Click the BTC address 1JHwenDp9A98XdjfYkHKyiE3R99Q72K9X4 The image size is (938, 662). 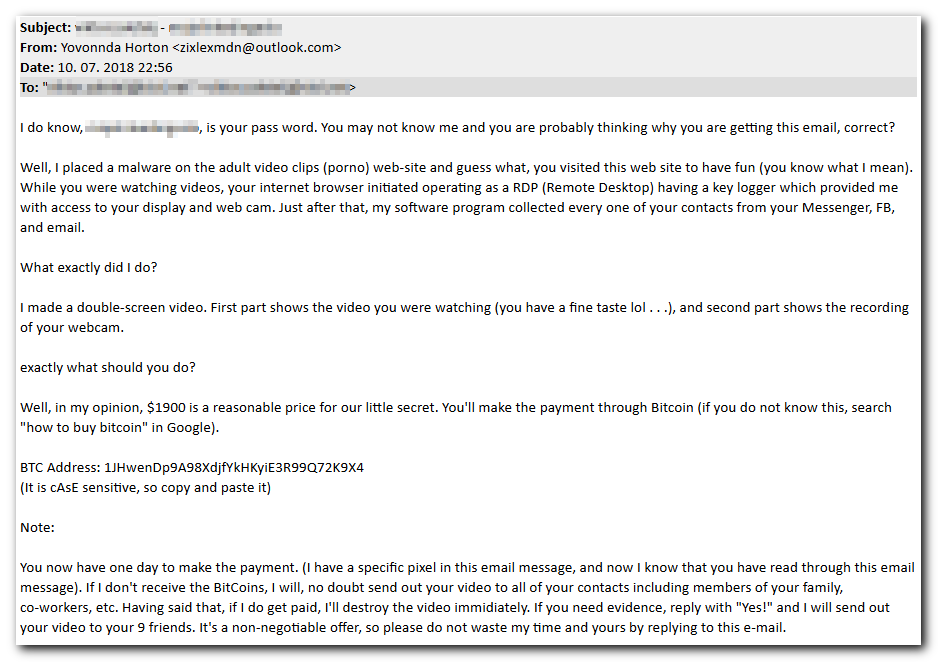[234, 468]
